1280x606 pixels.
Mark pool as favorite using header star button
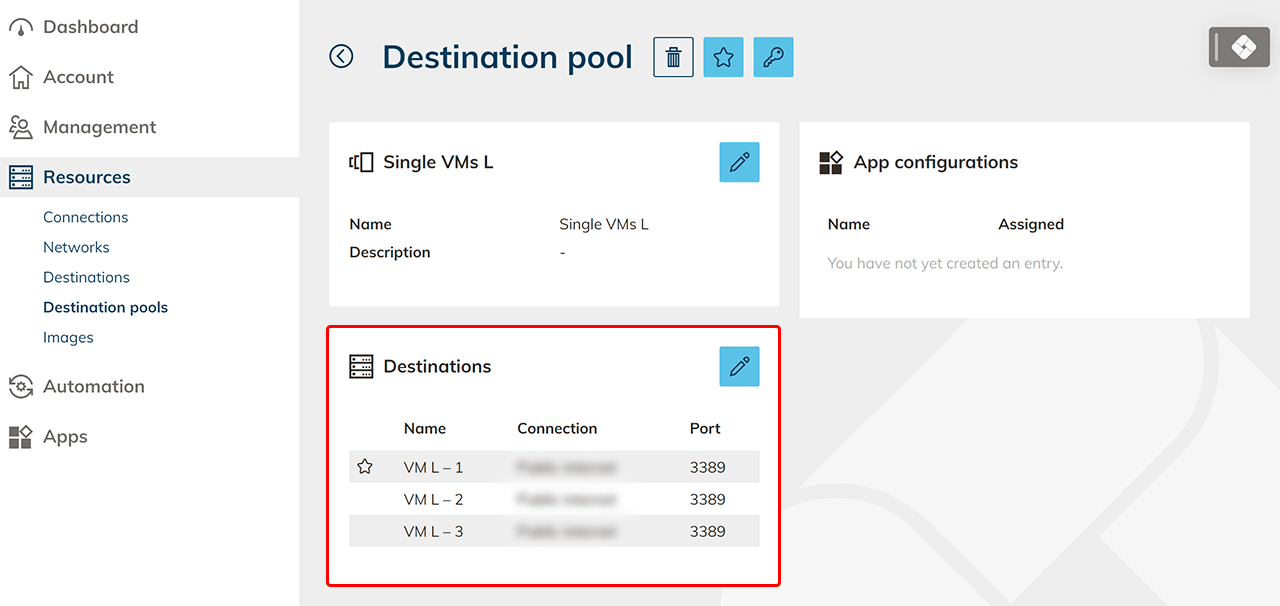point(723,58)
